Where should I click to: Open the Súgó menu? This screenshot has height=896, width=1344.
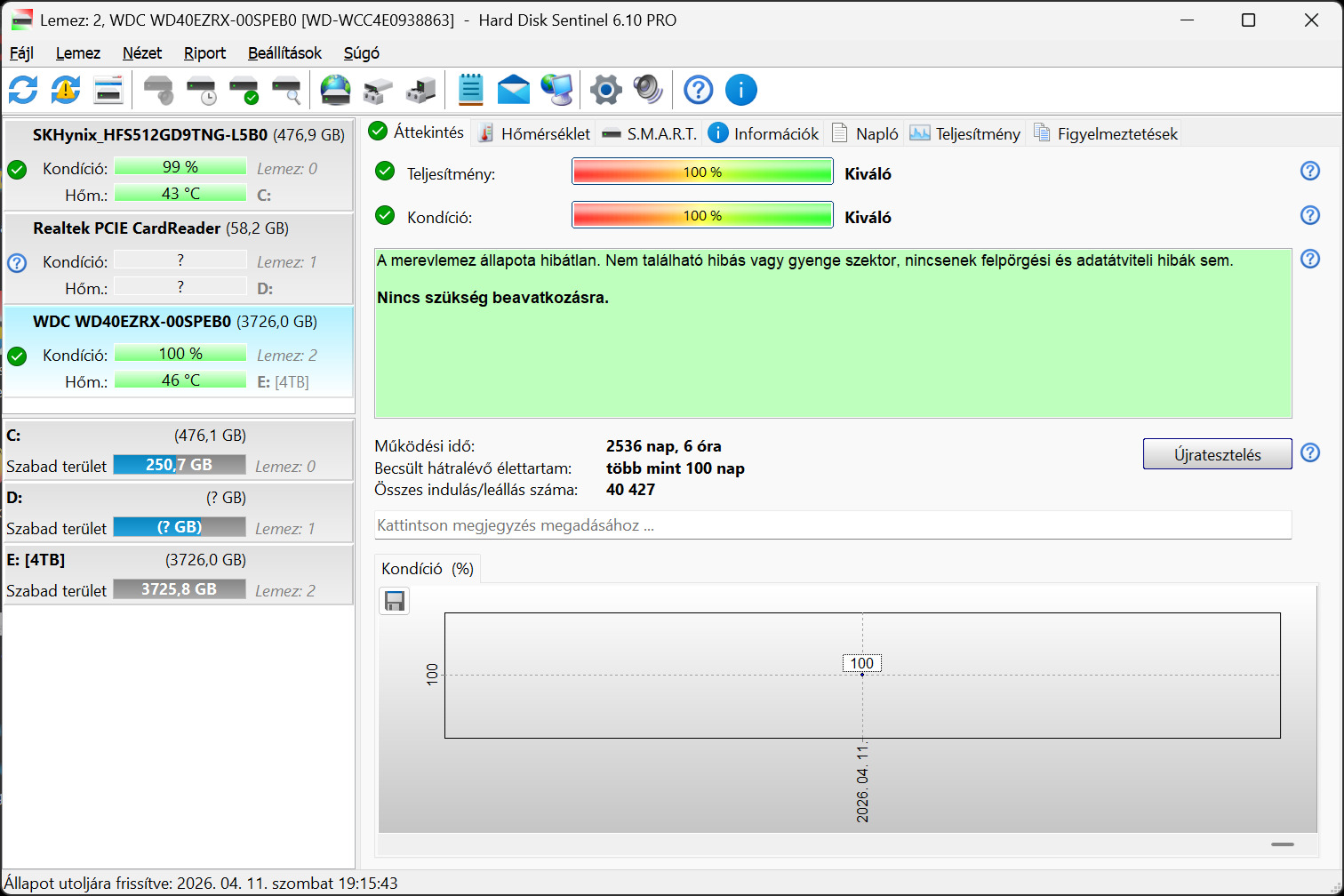362,53
